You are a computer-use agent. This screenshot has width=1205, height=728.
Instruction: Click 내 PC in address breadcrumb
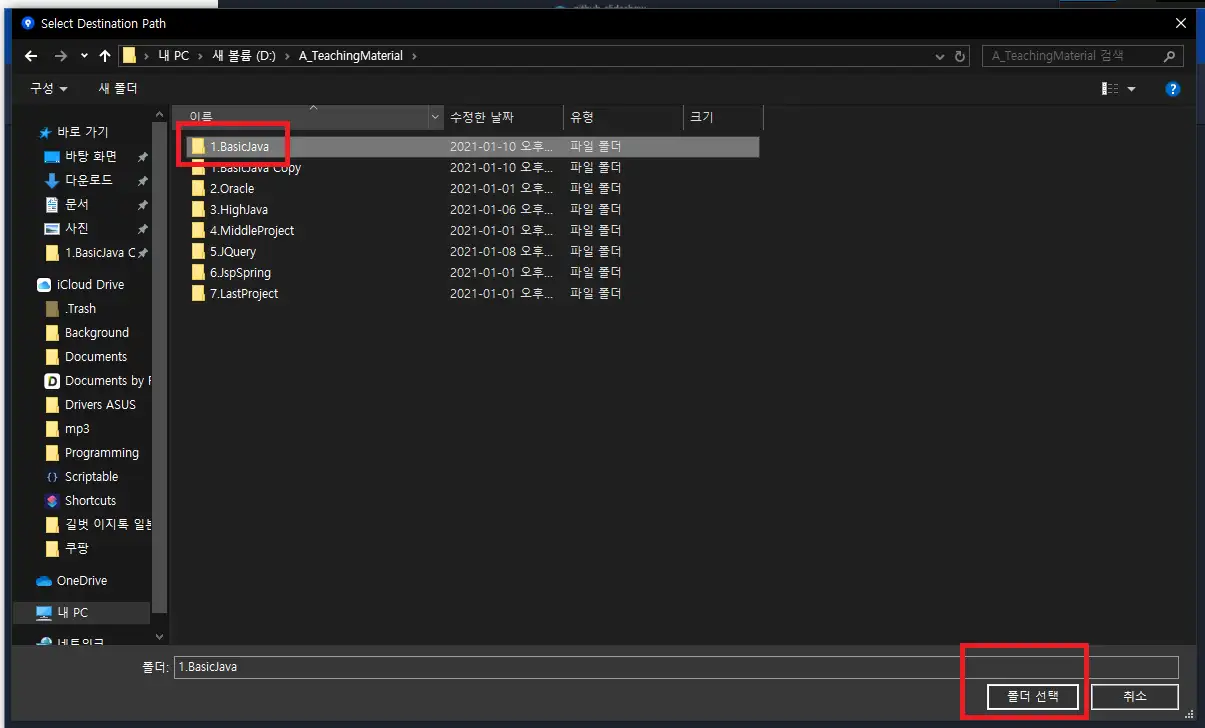coord(173,56)
